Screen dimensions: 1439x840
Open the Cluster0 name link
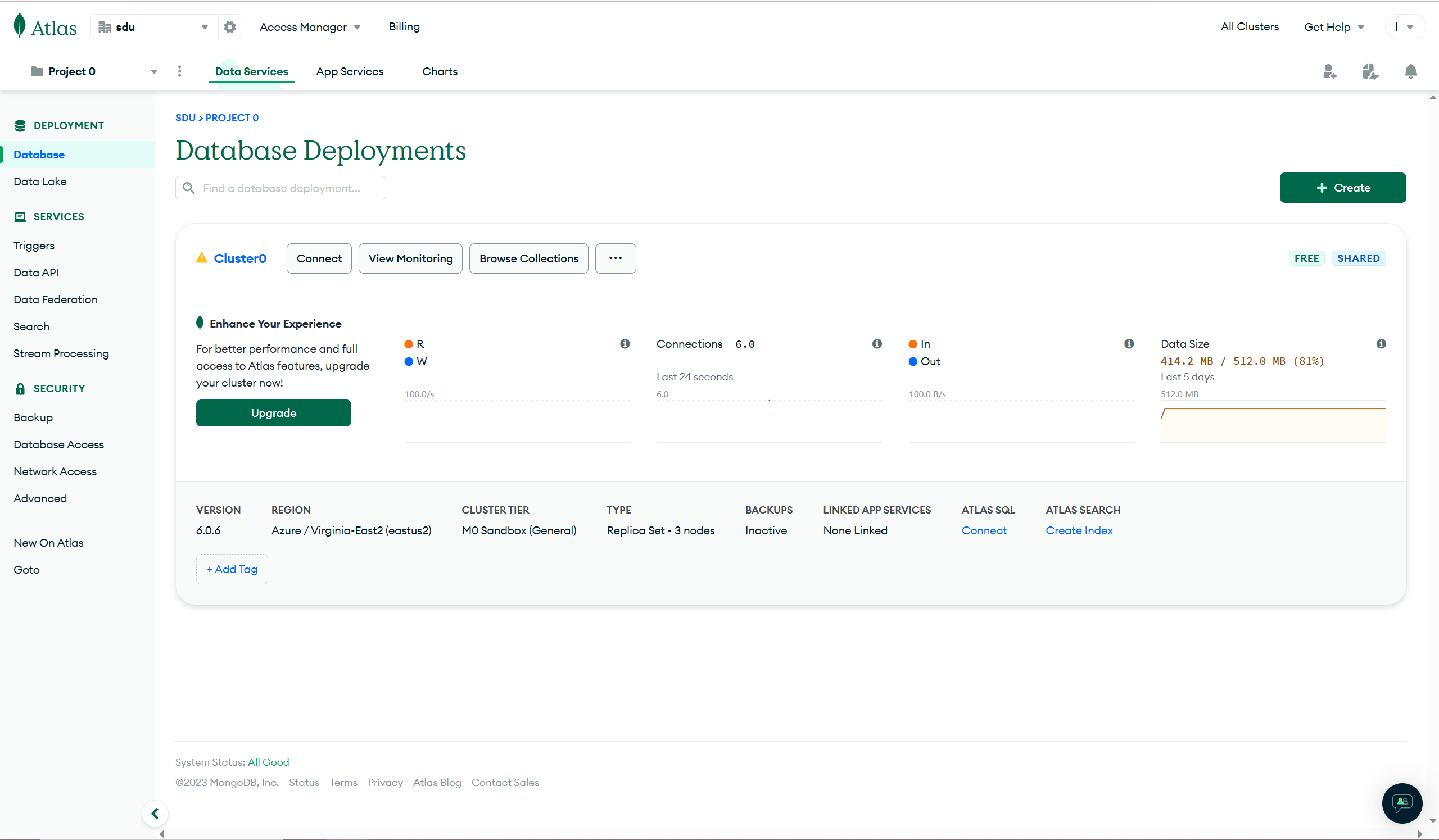pos(240,258)
